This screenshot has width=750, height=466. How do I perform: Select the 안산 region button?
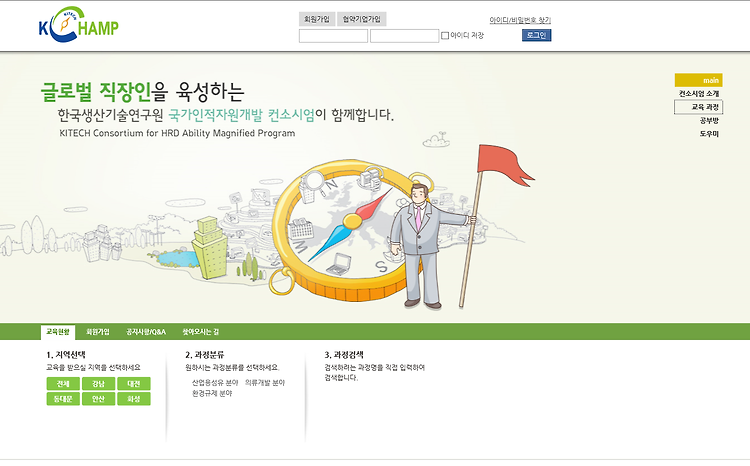point(99,399)
